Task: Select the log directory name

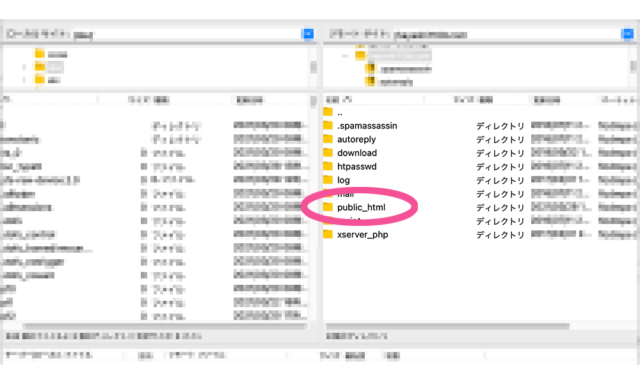Action: (x=343, y=180)
